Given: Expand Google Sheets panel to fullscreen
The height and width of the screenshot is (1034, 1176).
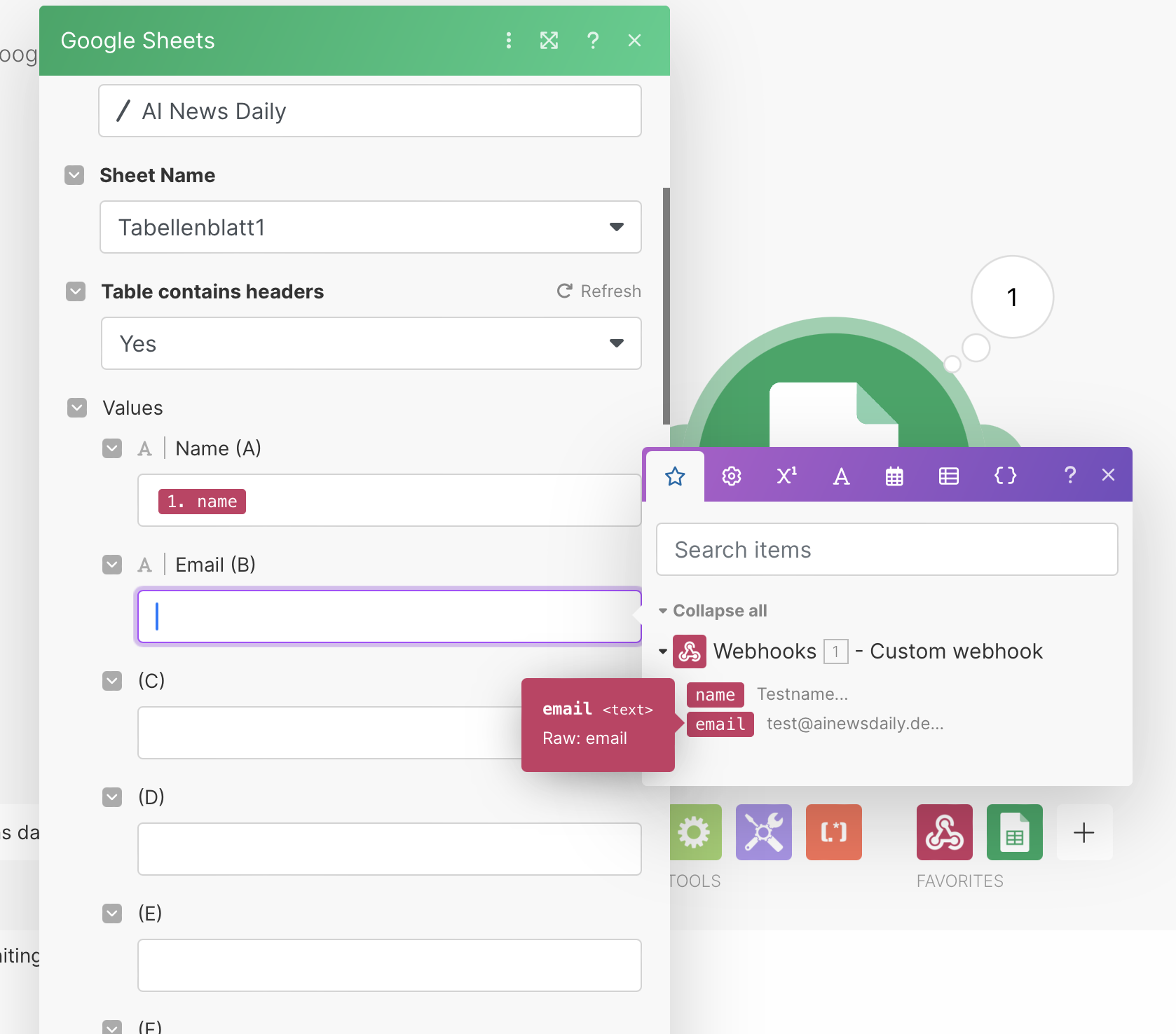Looking at the screenshot, I should click(x=549, y=41).
